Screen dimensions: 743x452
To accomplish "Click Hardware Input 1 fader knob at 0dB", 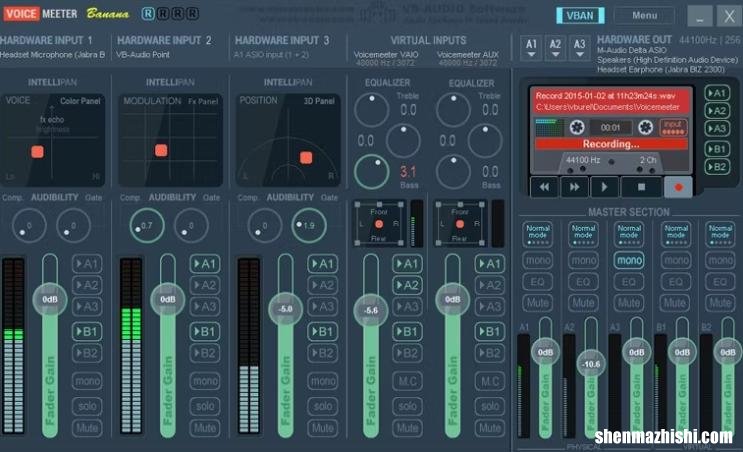I will tap(50, 299).
